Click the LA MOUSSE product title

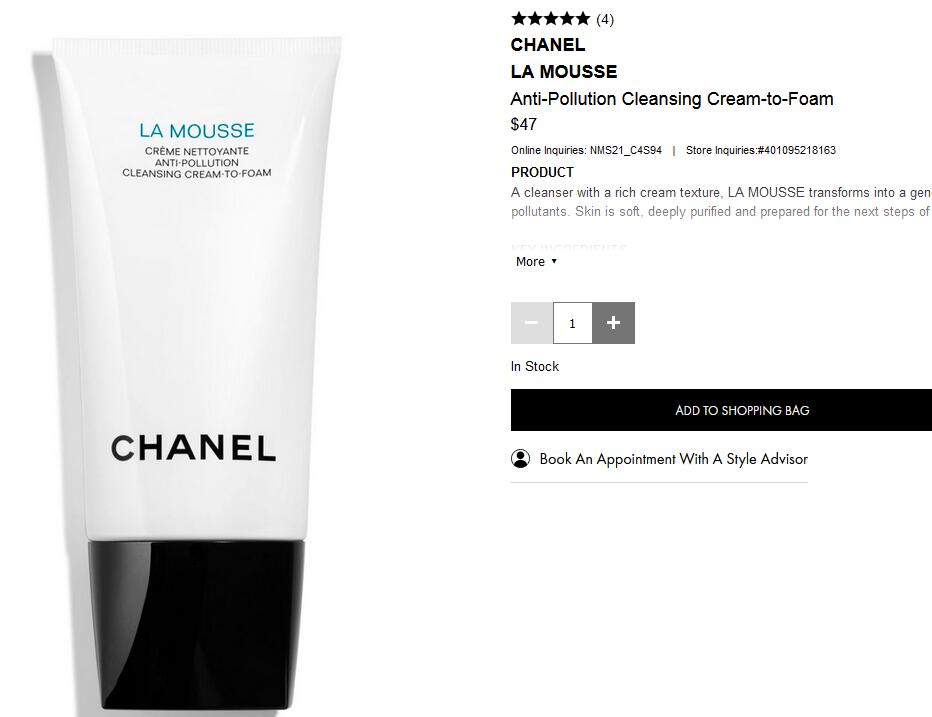(x=564, y=72)
